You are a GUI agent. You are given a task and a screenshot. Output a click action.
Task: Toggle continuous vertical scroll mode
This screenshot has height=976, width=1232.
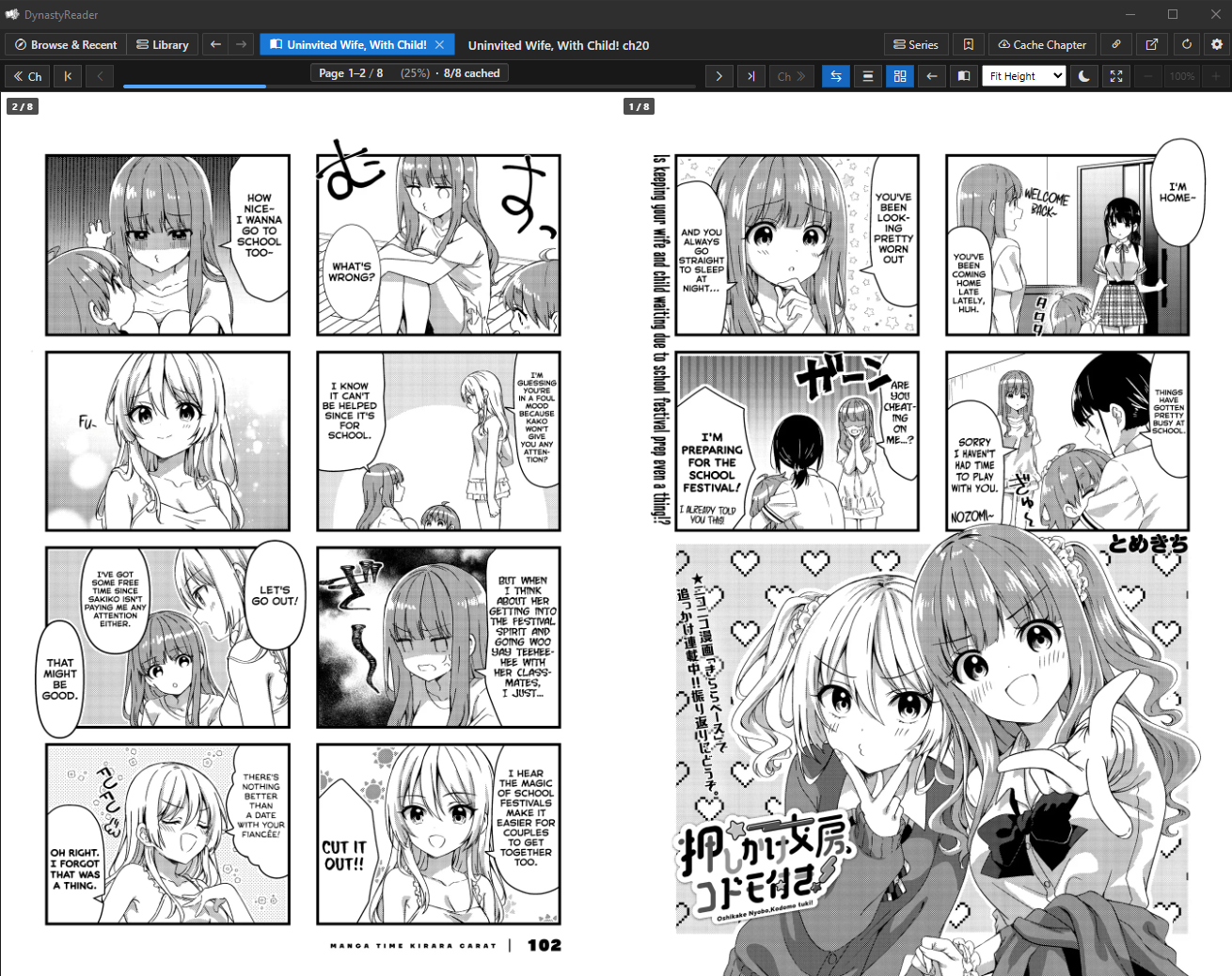(x=868, y=76)
